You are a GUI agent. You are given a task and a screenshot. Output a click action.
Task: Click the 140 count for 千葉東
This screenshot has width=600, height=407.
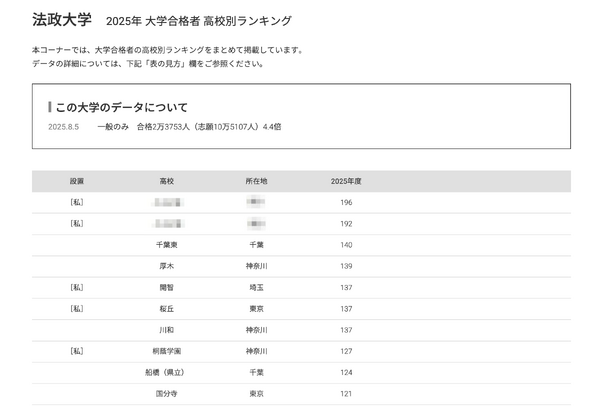346,245
